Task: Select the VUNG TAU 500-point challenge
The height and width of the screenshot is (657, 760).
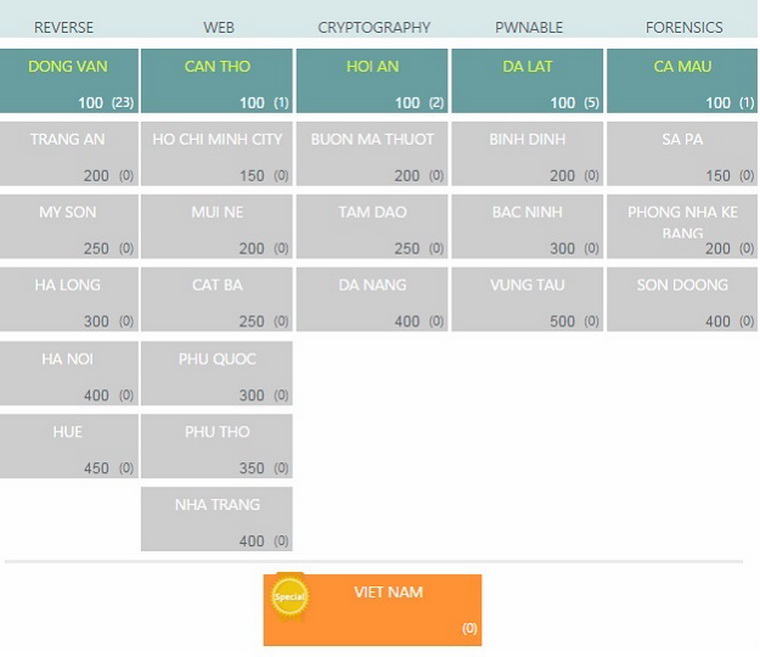Action: [527, 300]
